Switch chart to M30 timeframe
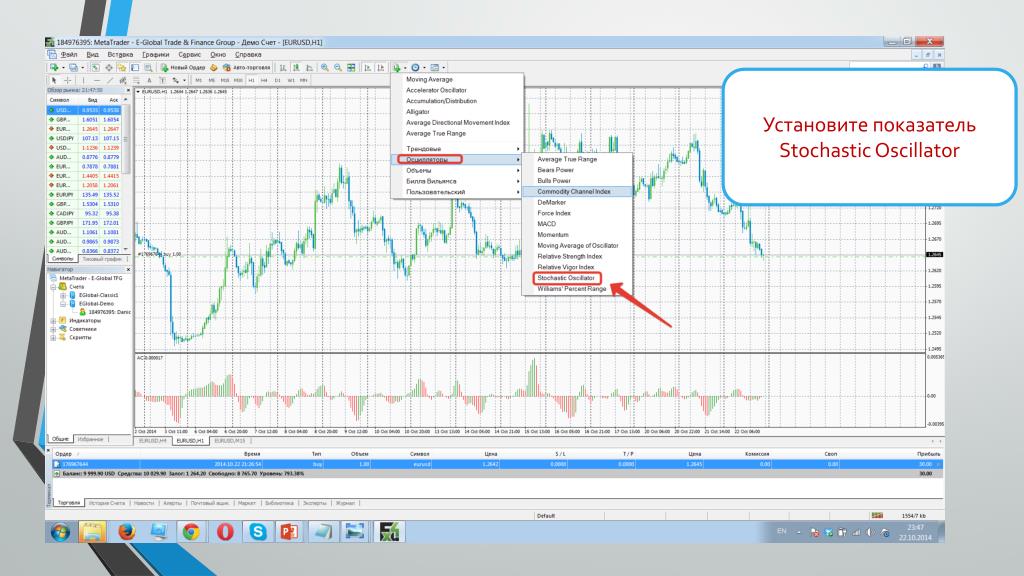 click(238, 80)
